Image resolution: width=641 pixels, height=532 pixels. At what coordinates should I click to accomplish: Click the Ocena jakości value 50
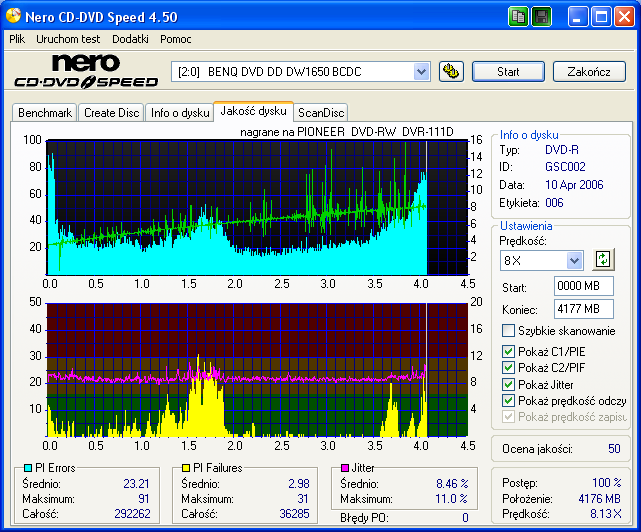tap(614, 449)
